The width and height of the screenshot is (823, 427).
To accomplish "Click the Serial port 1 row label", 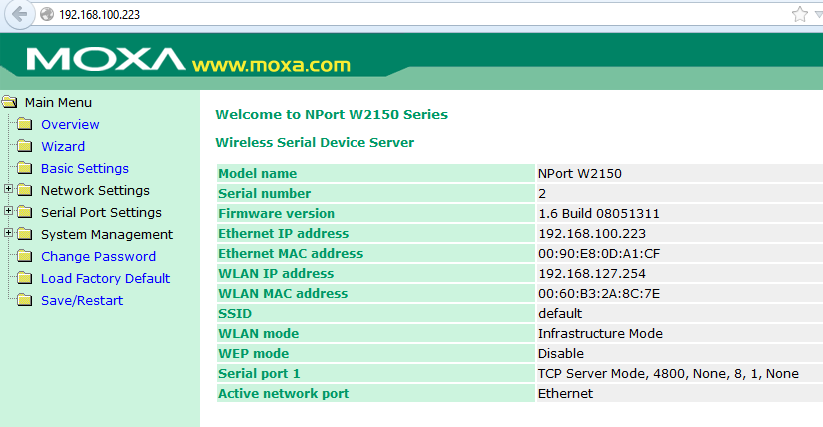I will tap(259, 373).
